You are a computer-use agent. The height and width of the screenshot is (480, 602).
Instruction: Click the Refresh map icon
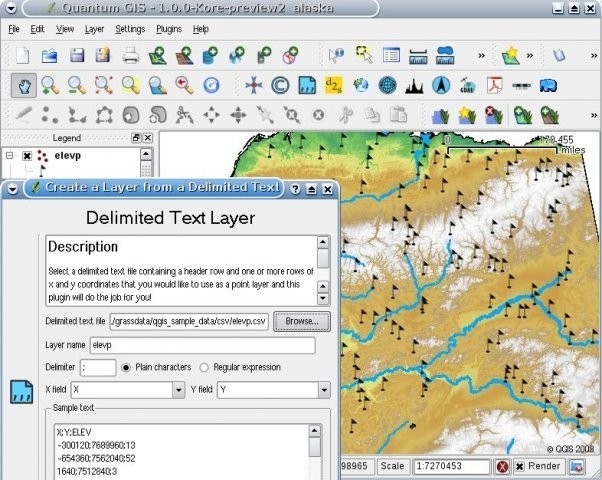211,85
